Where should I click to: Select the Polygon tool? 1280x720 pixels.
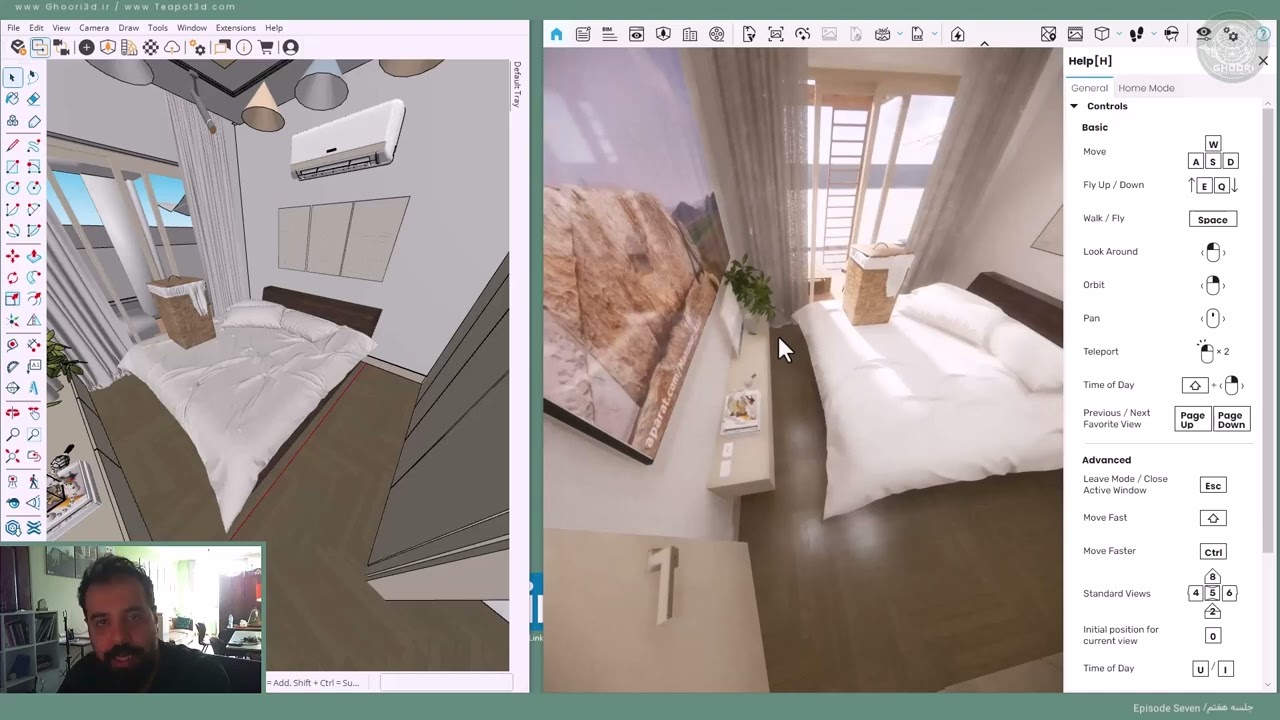34,188
